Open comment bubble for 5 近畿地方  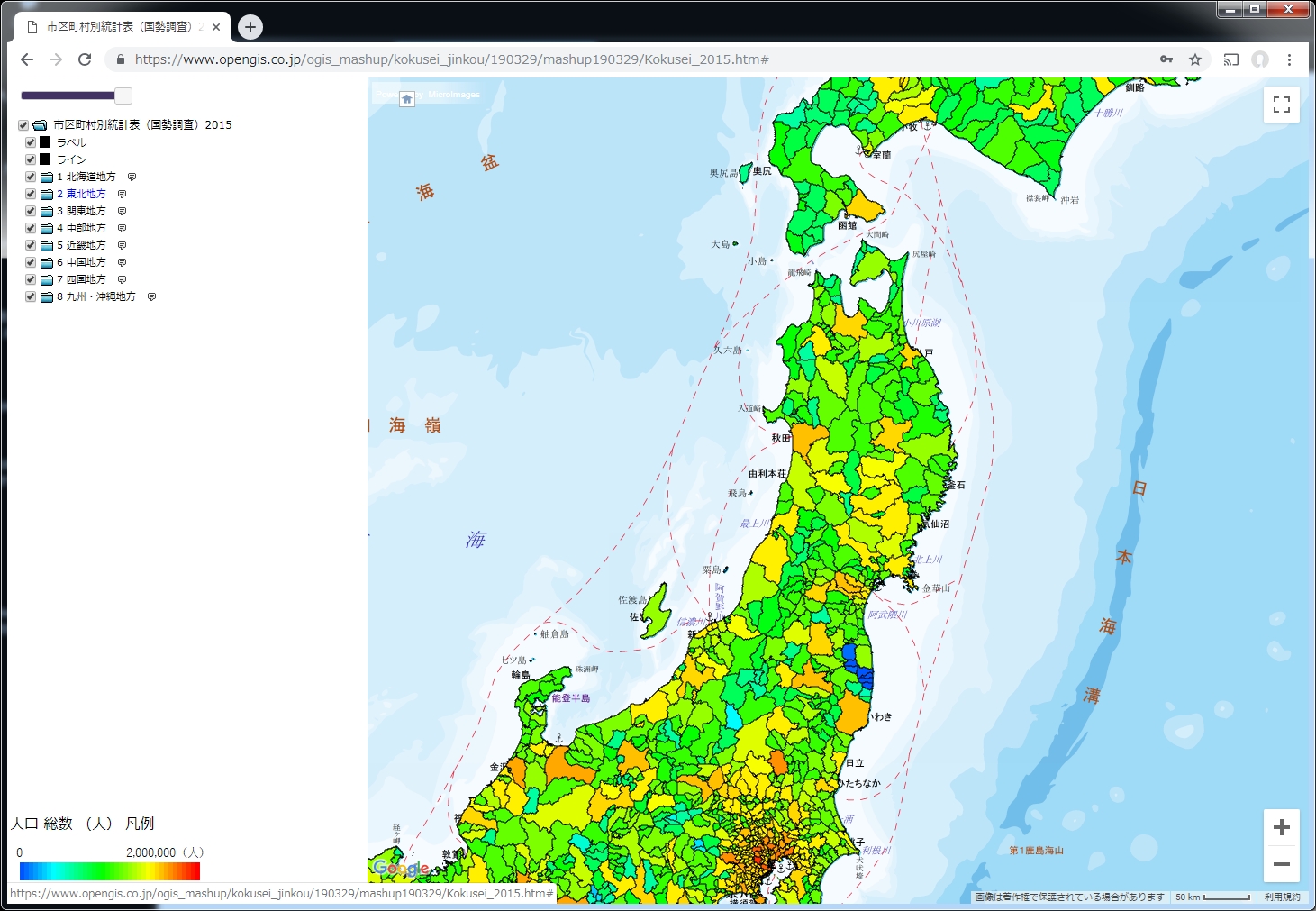coord(122,245)
